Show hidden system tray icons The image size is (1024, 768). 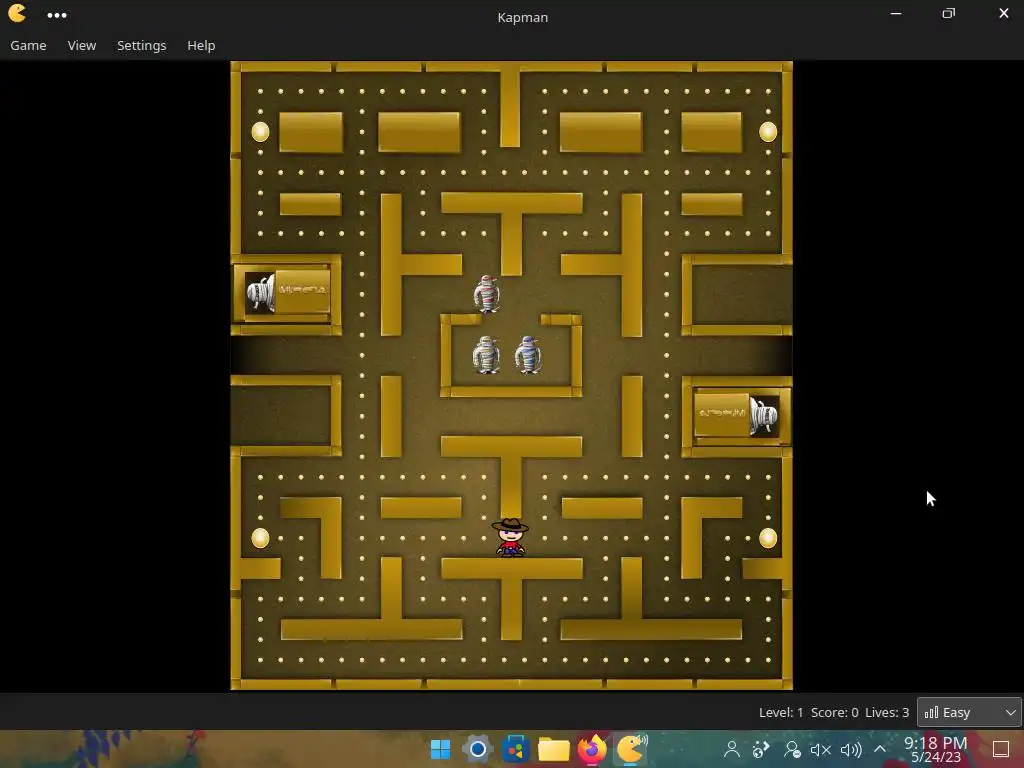[x=880, y=749]
